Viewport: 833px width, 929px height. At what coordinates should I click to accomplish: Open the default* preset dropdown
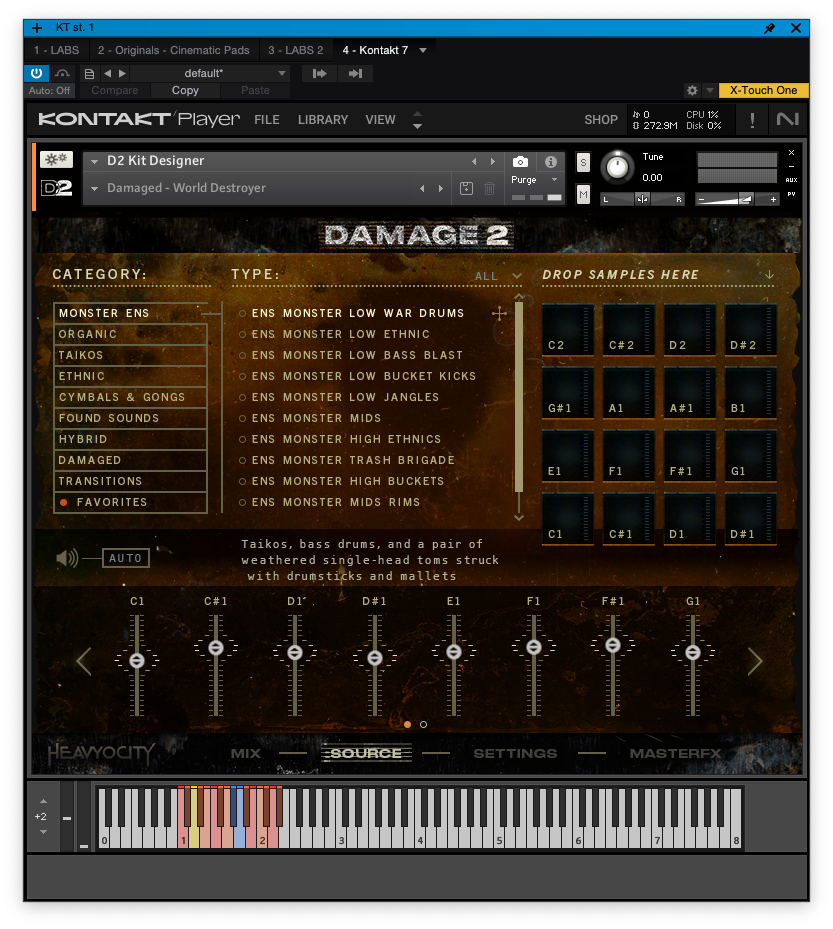click(x=209, y=73)
